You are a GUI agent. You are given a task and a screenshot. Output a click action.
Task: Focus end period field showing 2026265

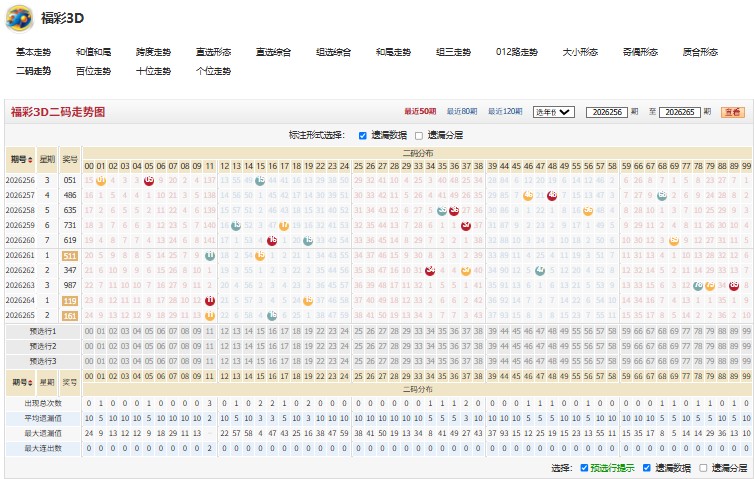[x=679, y=112]
